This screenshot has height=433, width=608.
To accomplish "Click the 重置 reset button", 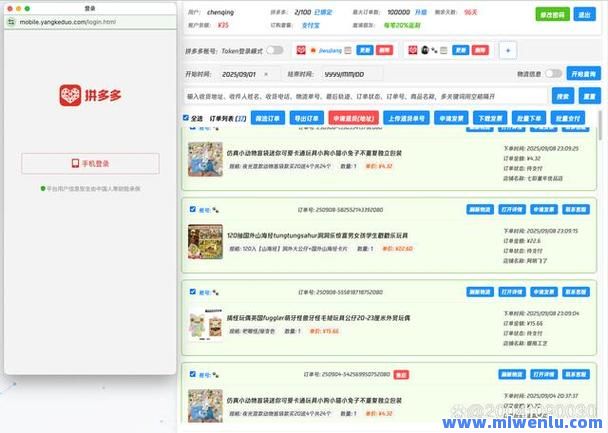I will 589,96.
